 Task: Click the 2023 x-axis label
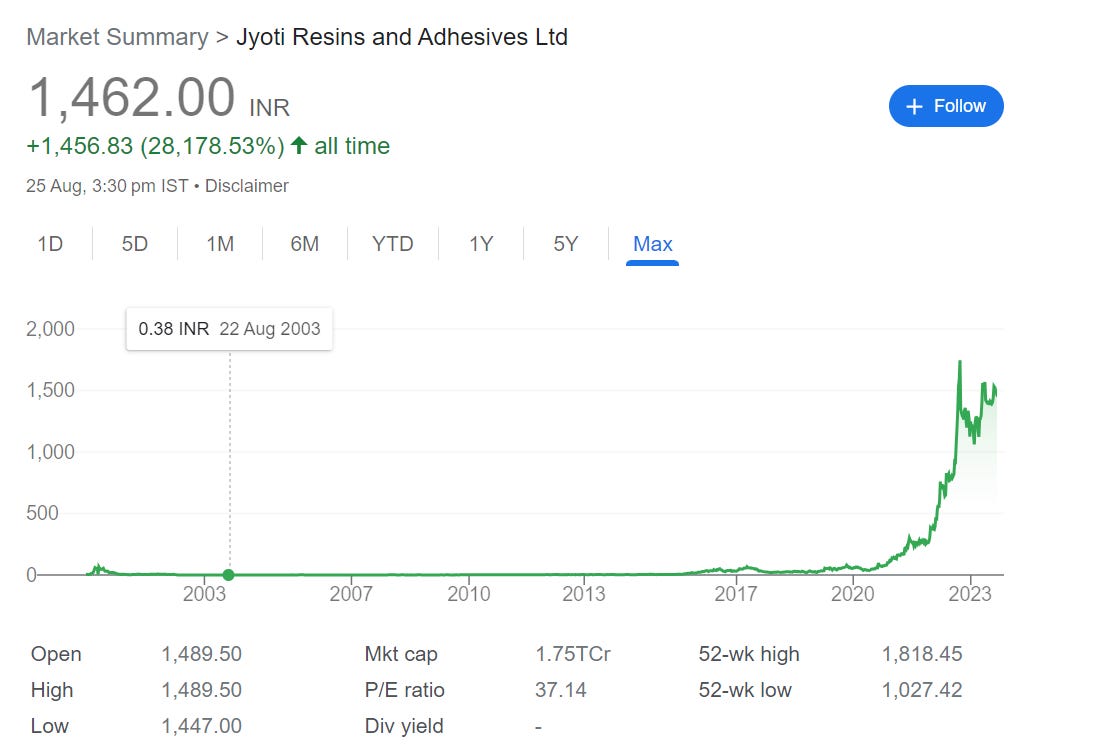(970, 594)
